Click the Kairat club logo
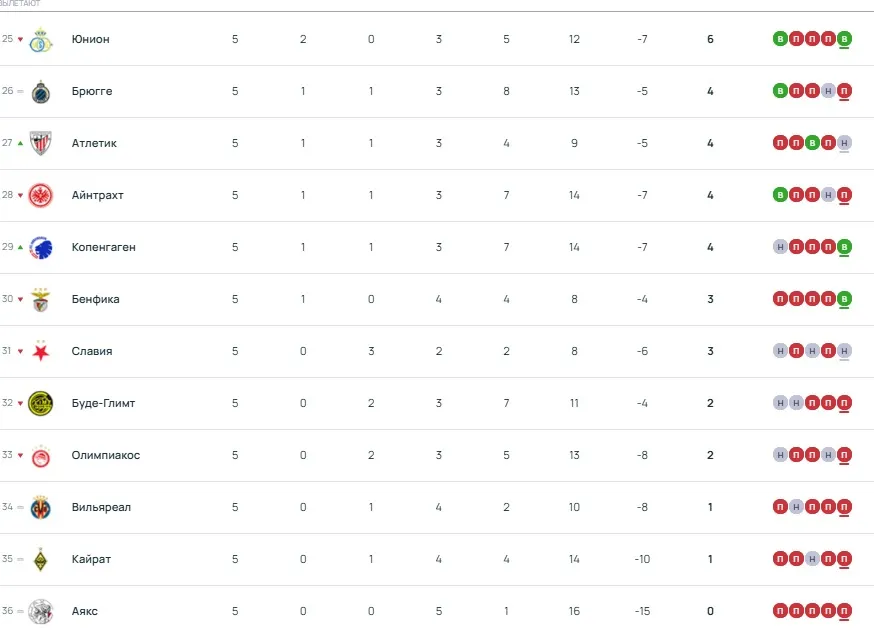 [x=41, y=560]
